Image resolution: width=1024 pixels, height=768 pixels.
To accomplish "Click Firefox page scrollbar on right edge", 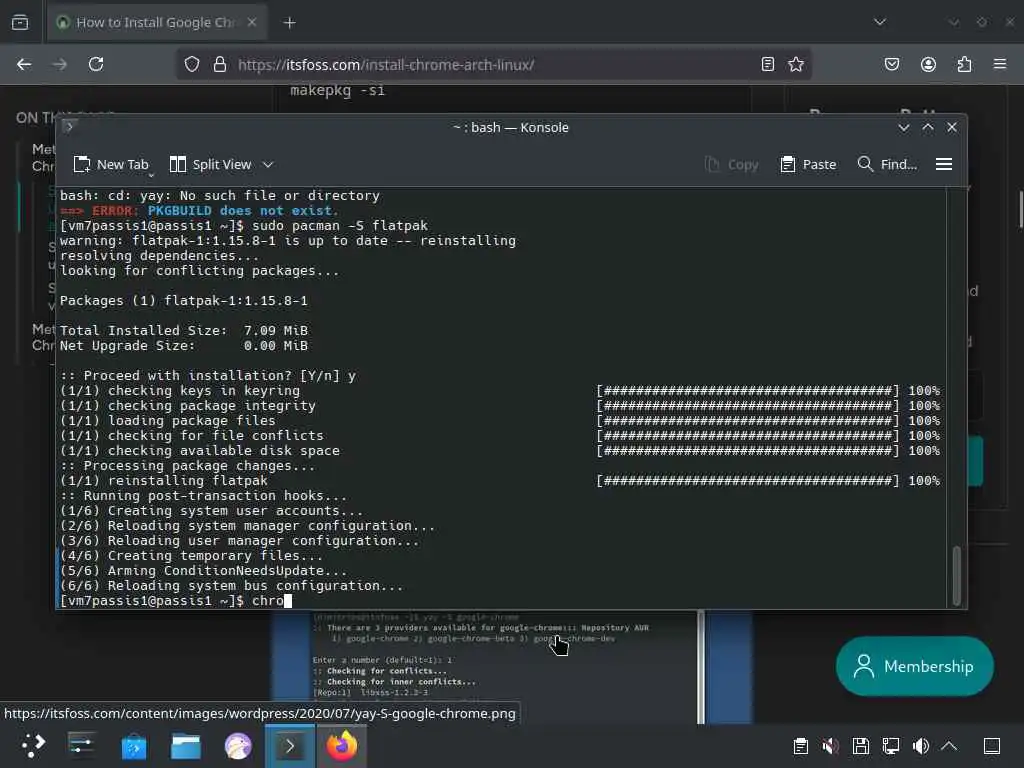I will click(1021, 209).
